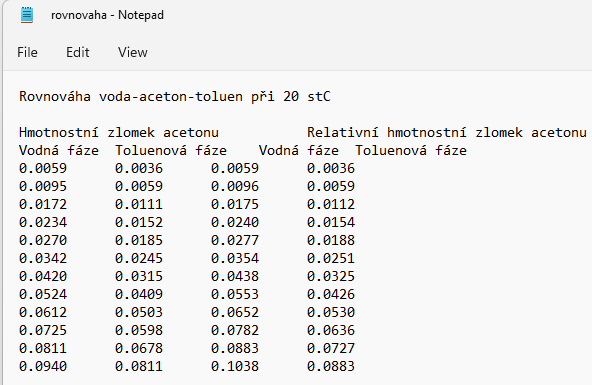Click the value 0.0409
Screen dimensions: 592x385
point(139,294)
